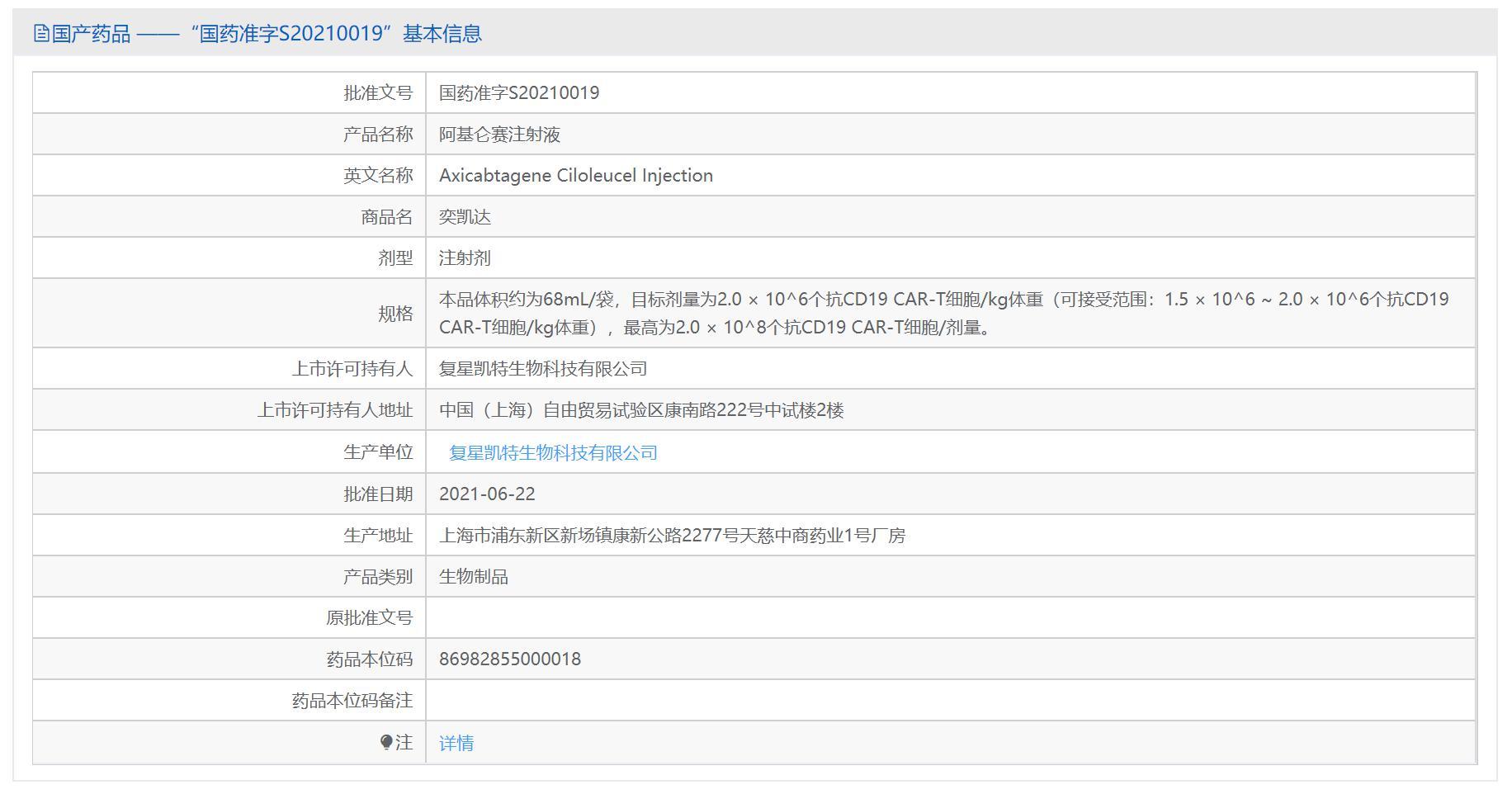
Task: Click the specification text starting 本品体积约为68mL/袋
Action: coord(944,313)
